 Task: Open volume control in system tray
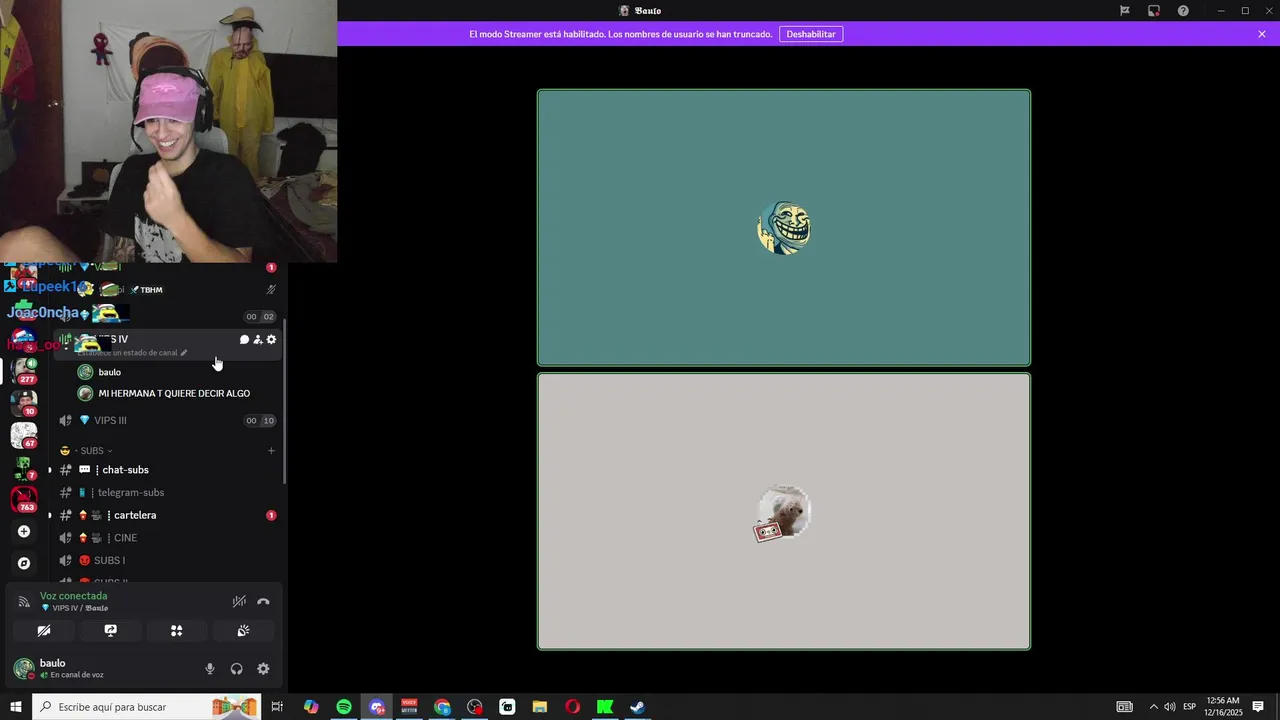[x=1170, y=707]
